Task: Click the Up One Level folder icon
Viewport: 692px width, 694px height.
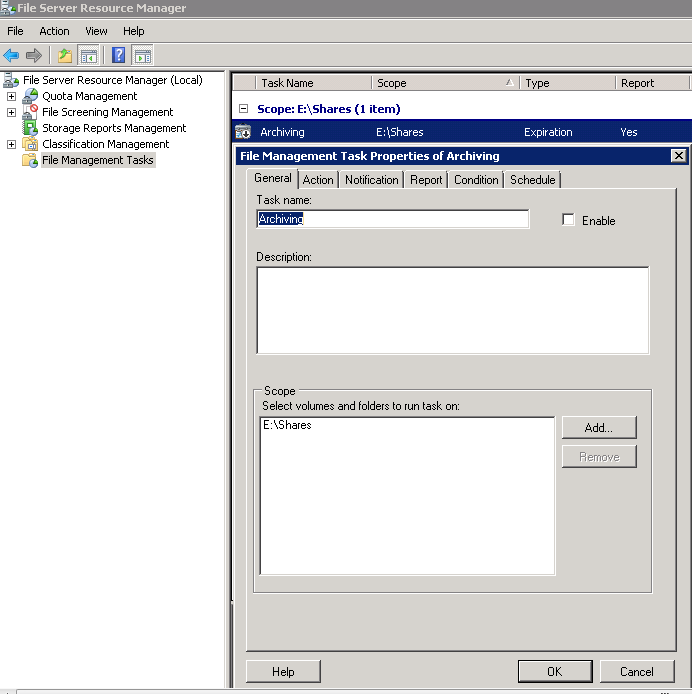Action: pos(64,55)
